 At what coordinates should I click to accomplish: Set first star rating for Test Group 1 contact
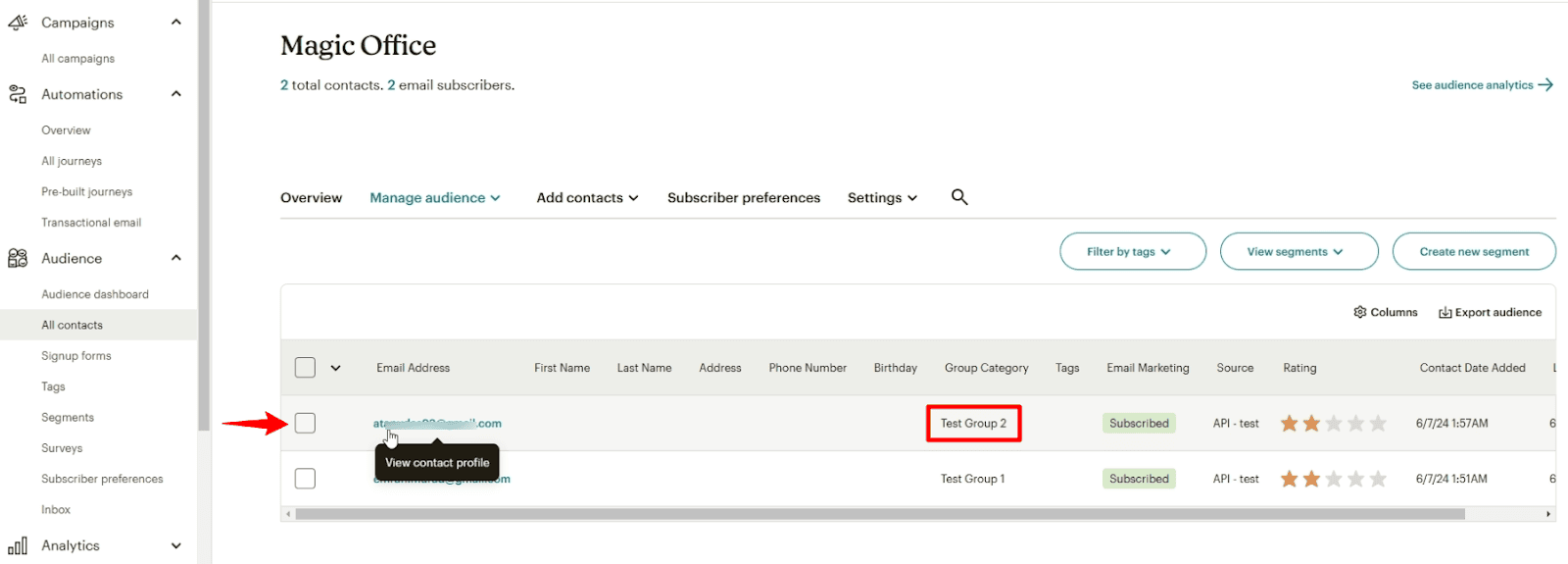click(1289, 479)
